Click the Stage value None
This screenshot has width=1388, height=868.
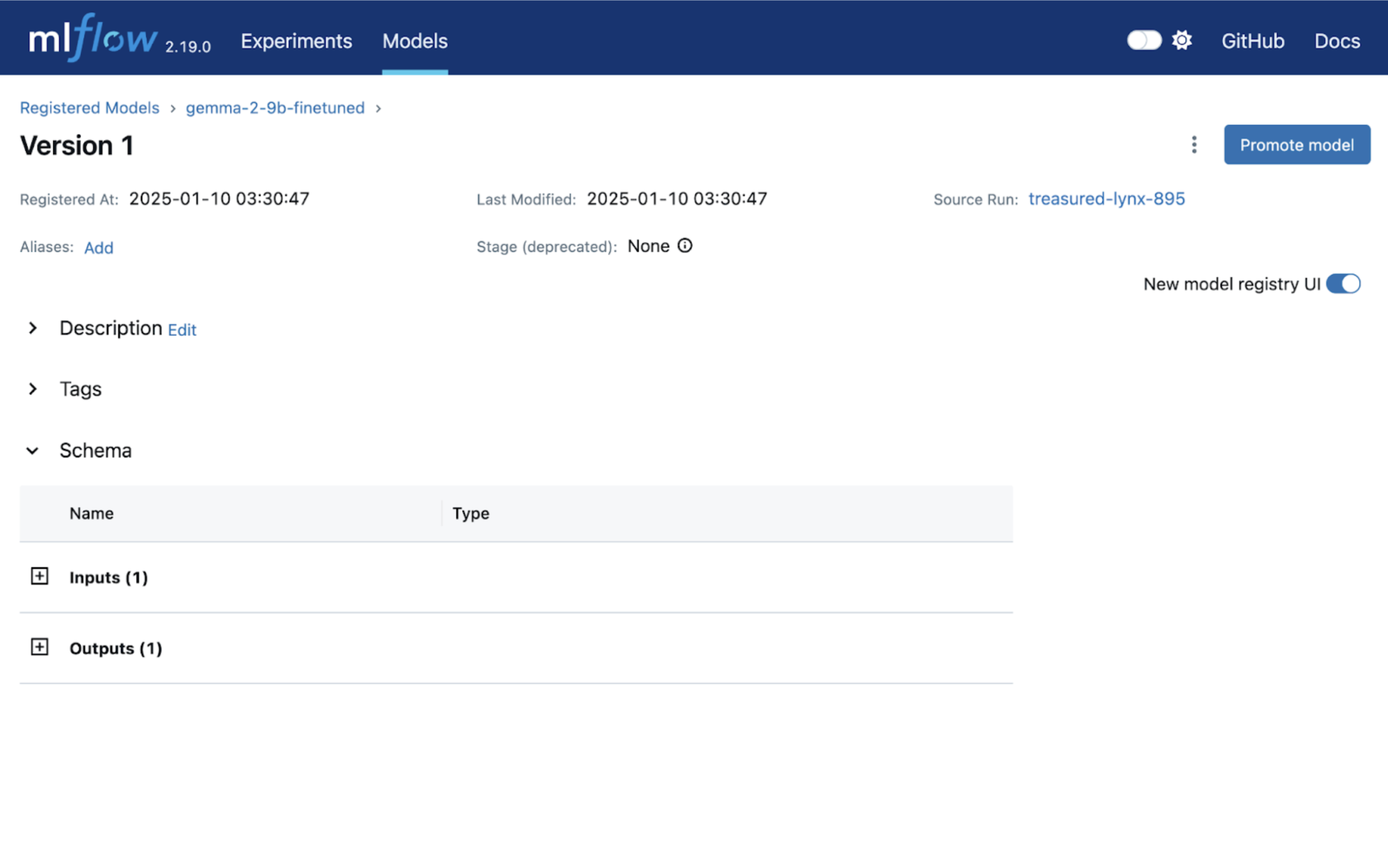click(648, 246)
